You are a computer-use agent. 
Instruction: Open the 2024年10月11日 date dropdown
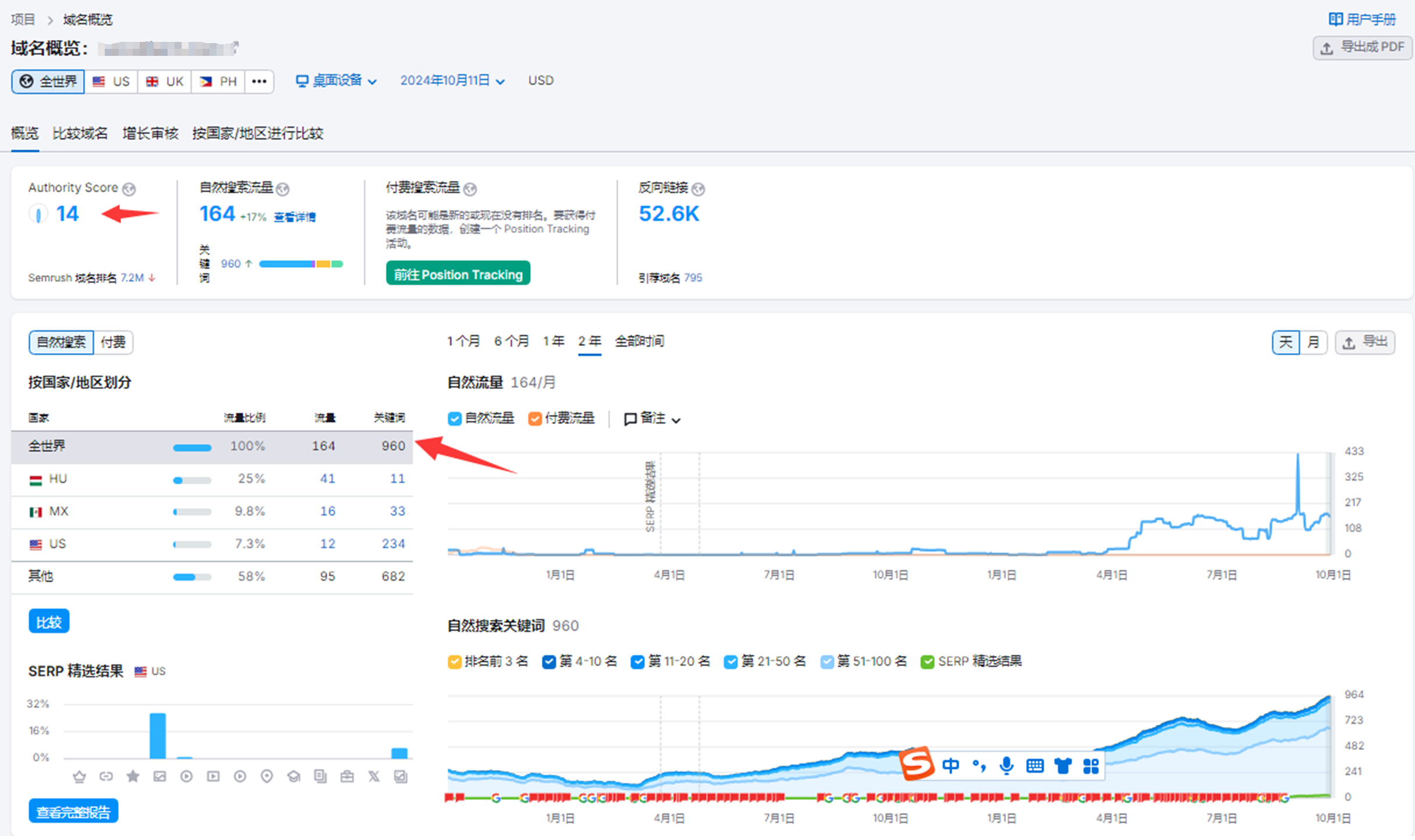[452, 81]
